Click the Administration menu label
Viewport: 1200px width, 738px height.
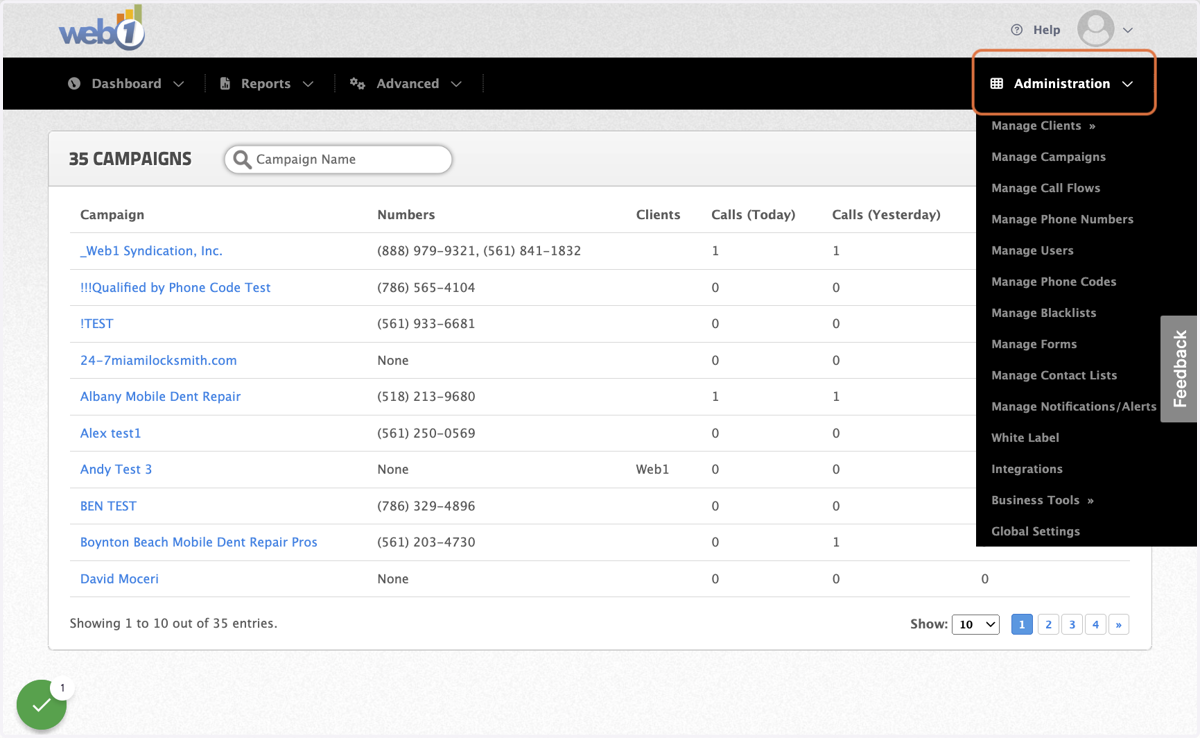pos(1061,84)
